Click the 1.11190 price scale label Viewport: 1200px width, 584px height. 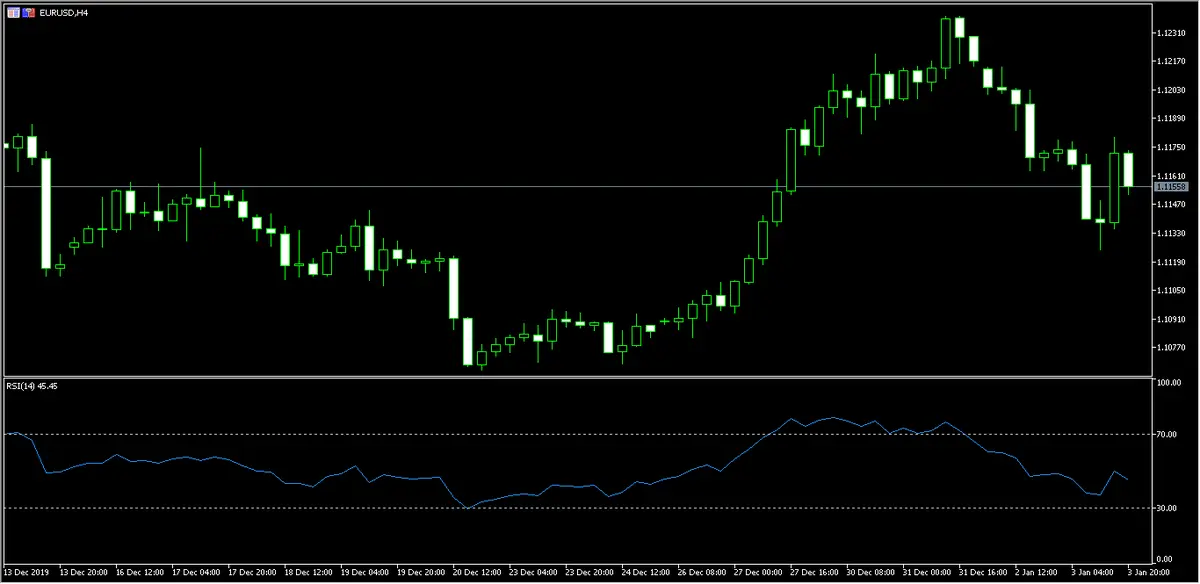[x=1170, y=262]
